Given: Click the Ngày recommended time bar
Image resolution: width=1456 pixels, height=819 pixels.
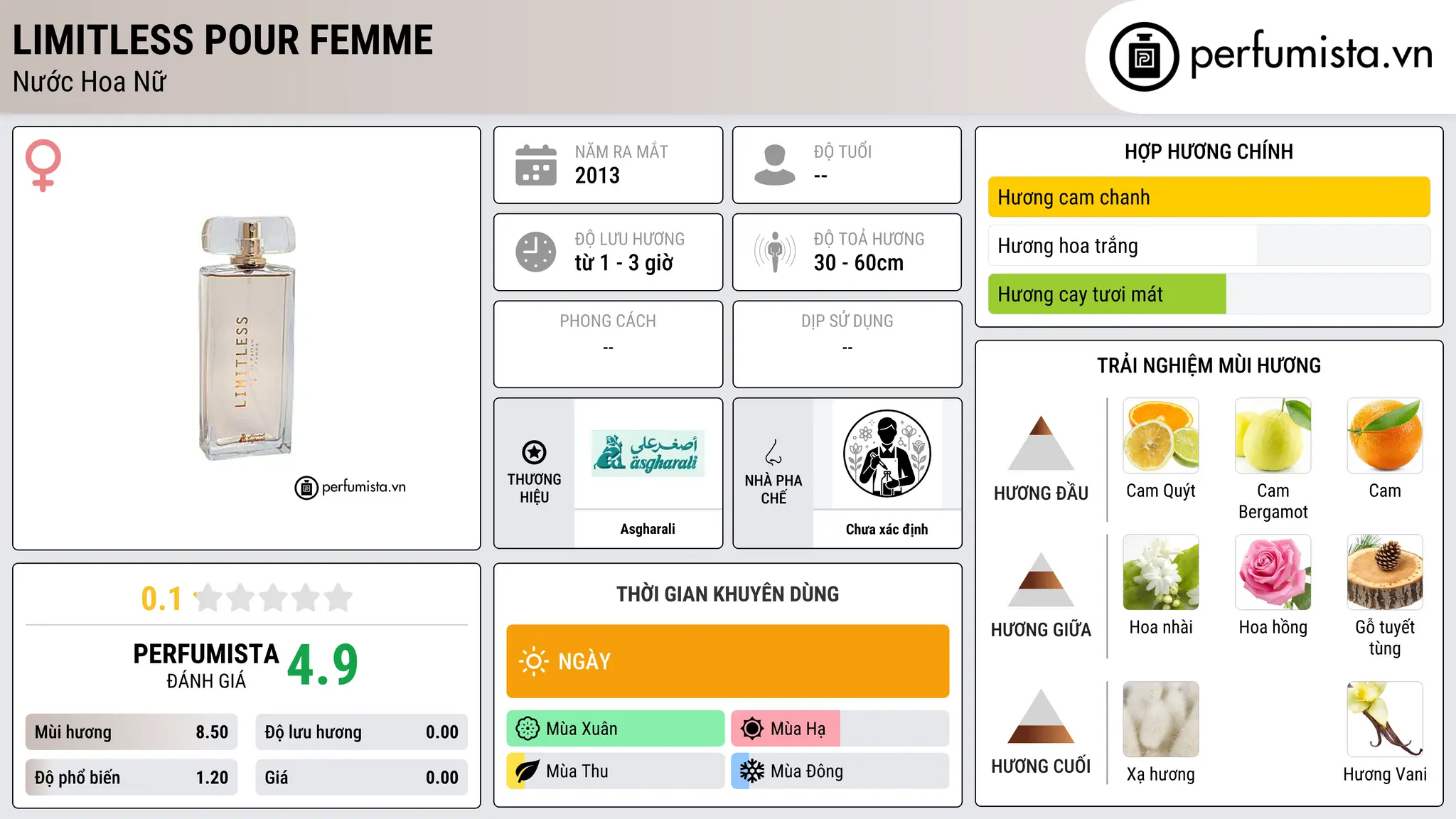Looking at the screenshot, I should (x=727, y=661).
